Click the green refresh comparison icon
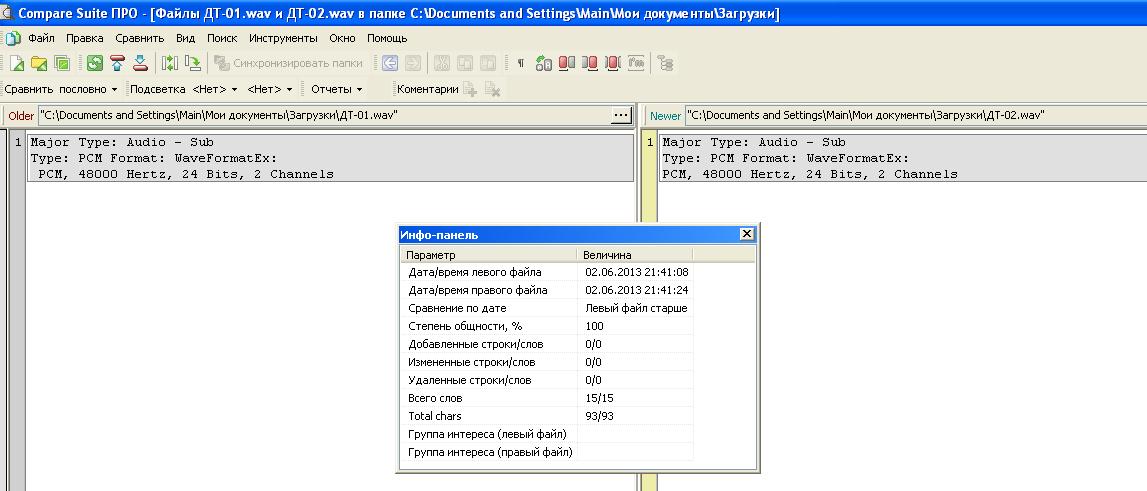The height and width of the screenshot is (491, 1147). click(x=95, y=63)
